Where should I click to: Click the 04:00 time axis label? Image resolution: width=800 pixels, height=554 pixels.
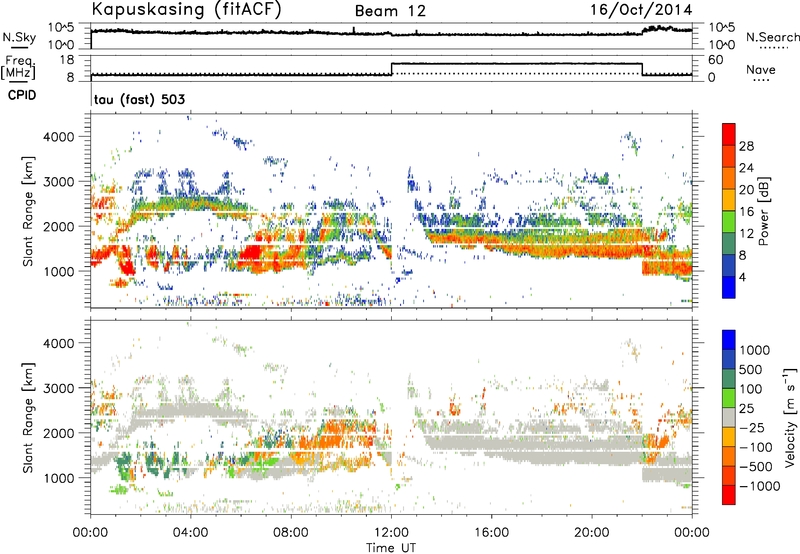click(x=190, y=533)
